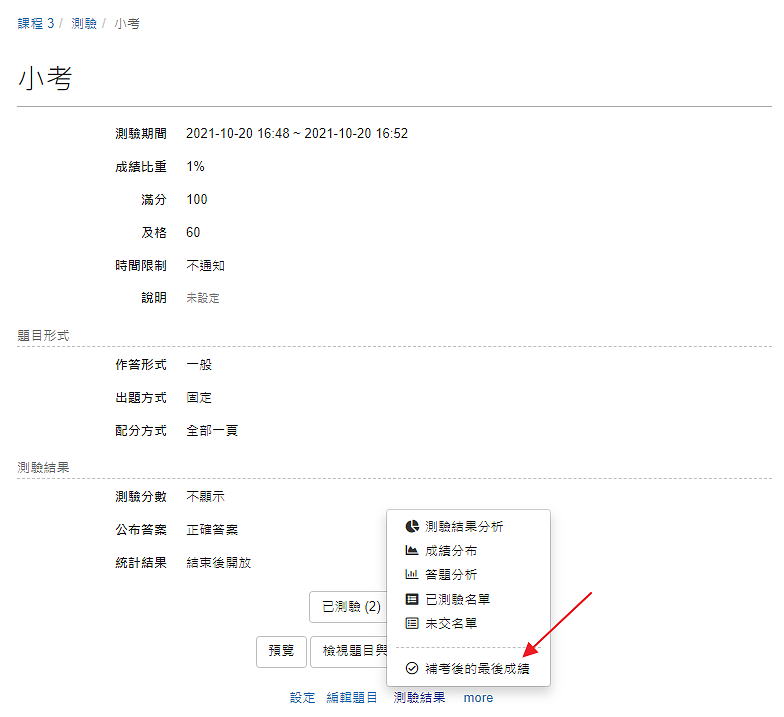784x717 pixels.
Task: Open 測驗結果分析 from the popup menu
Action: 464,526
